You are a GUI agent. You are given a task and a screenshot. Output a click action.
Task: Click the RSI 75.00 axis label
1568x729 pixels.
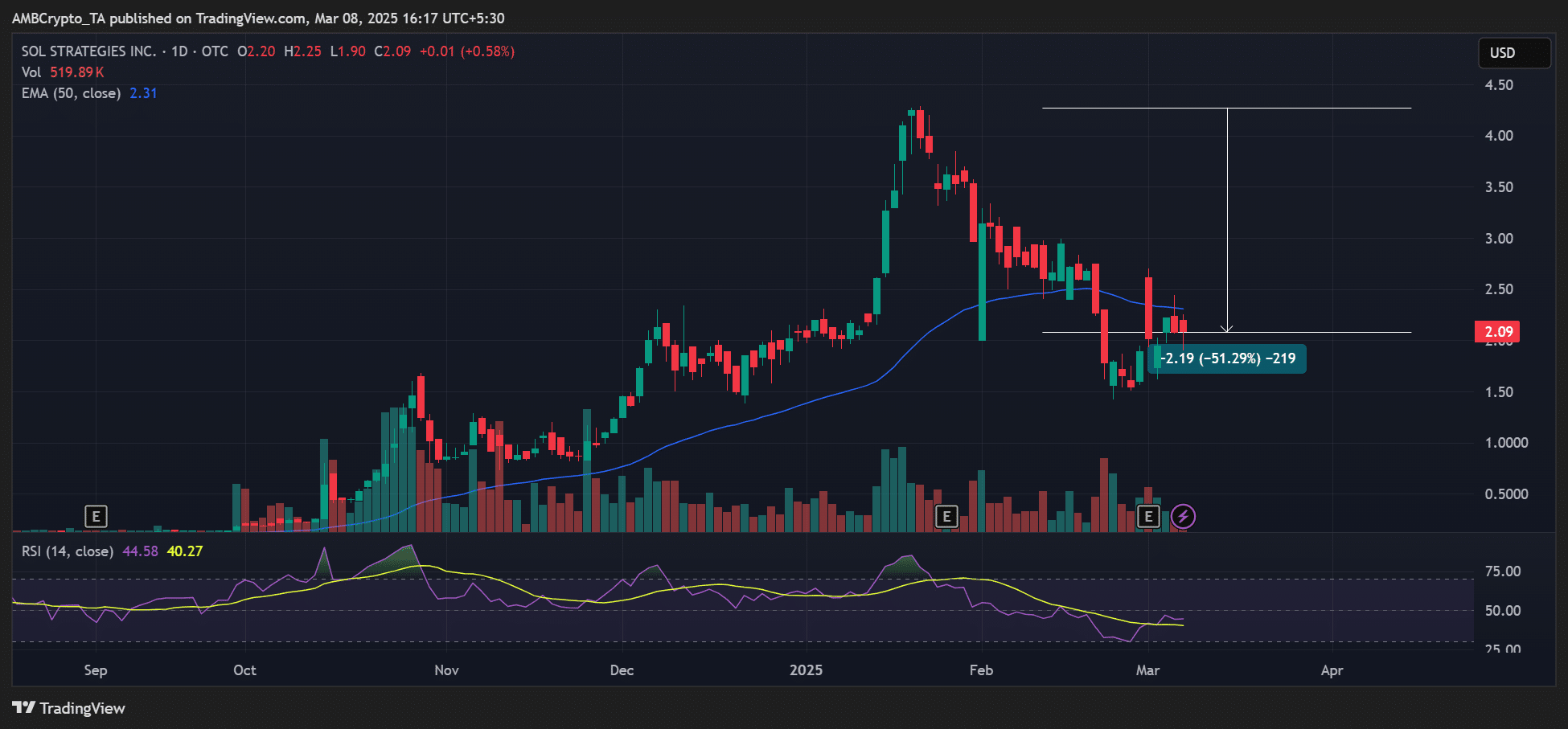click(1503, 571)
